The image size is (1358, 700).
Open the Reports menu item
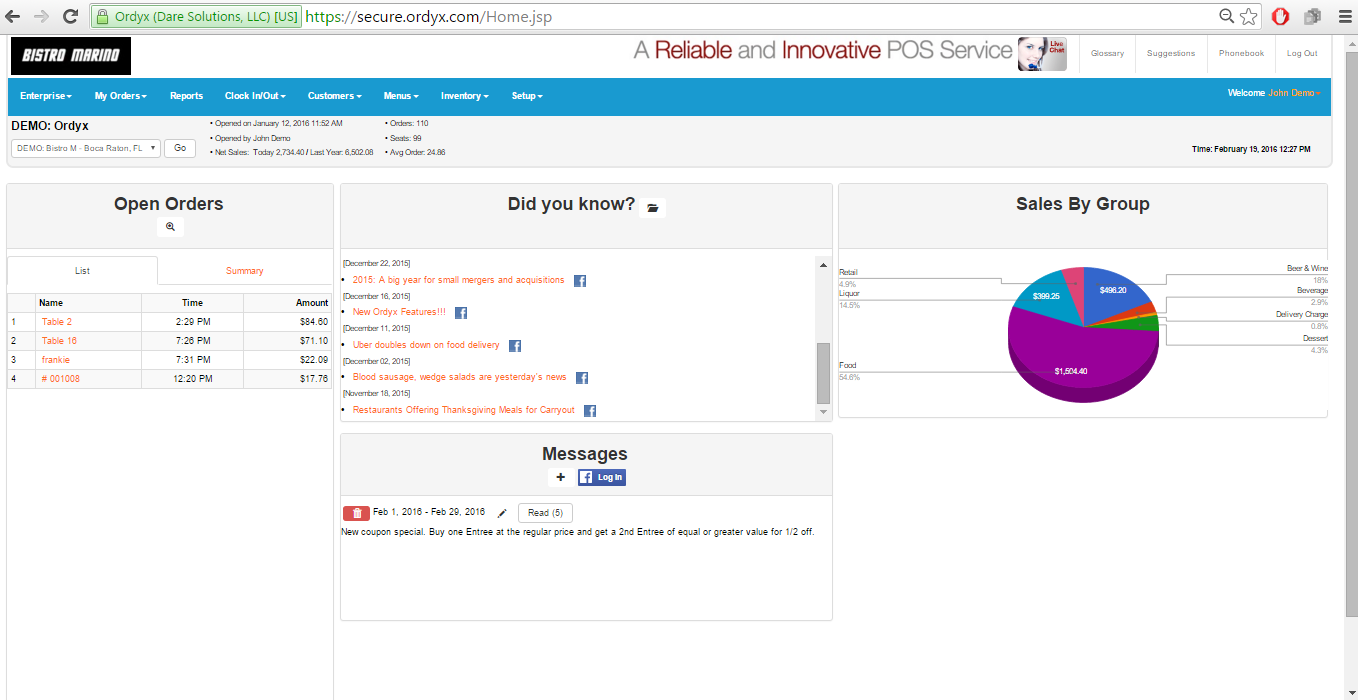(x=186, y=96)
